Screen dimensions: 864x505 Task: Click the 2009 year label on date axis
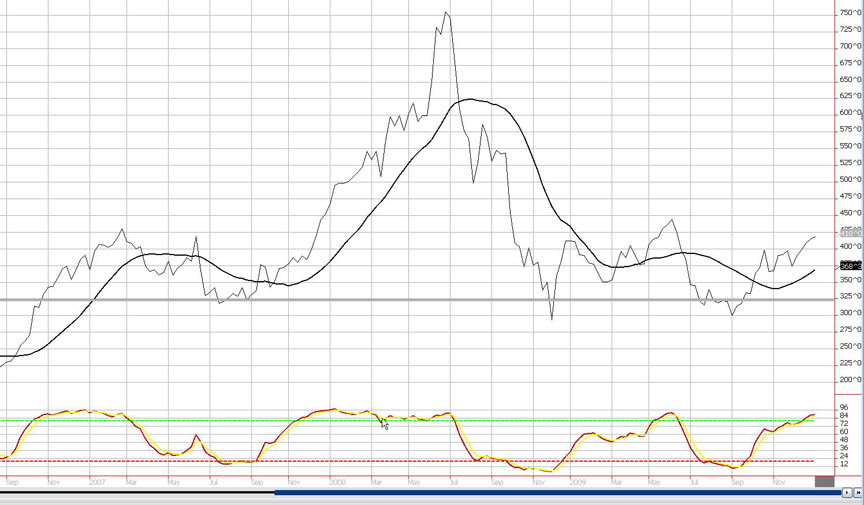(x=578, y=482)
